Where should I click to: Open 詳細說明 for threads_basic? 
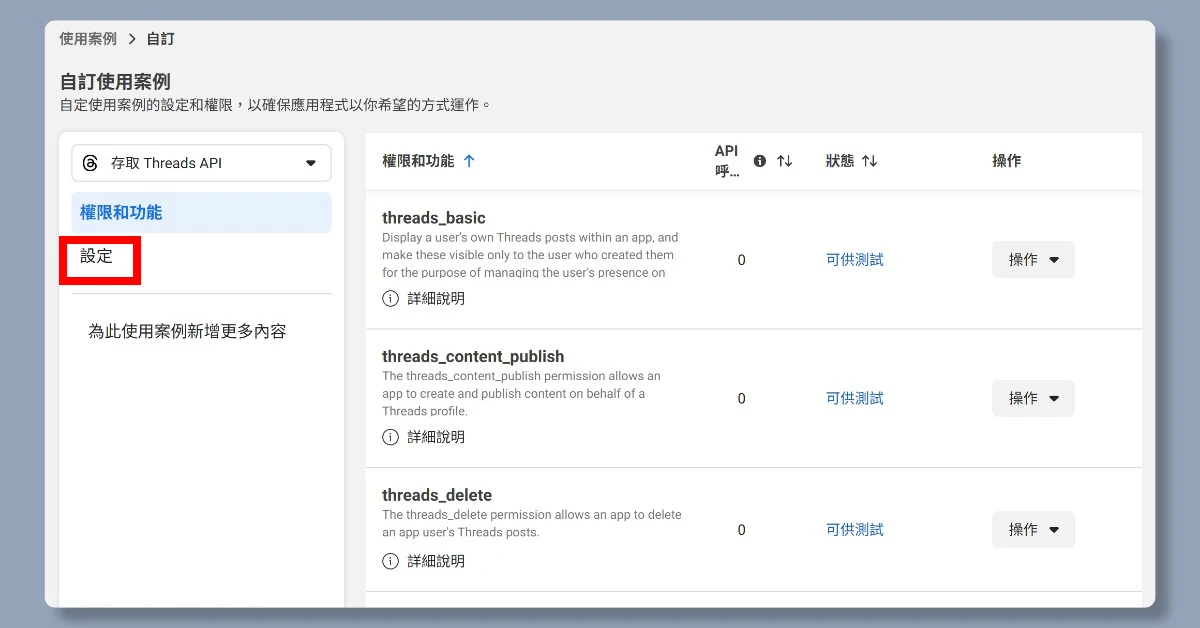[x=436, y=298]
